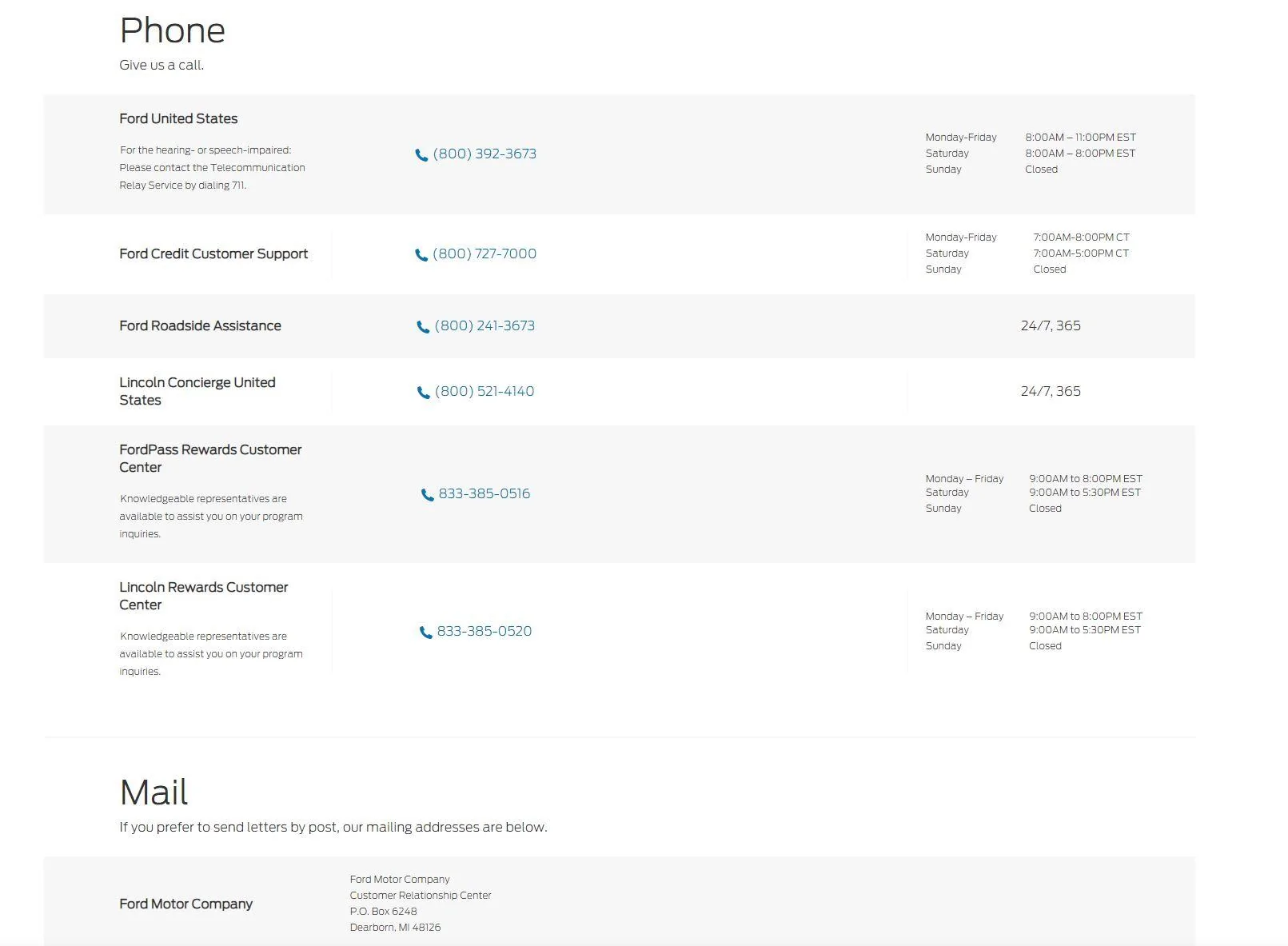Screen dimensions: 1288x946
Task: Click 'Ford Roadside Assistance' row title
Action: point(200,325)
